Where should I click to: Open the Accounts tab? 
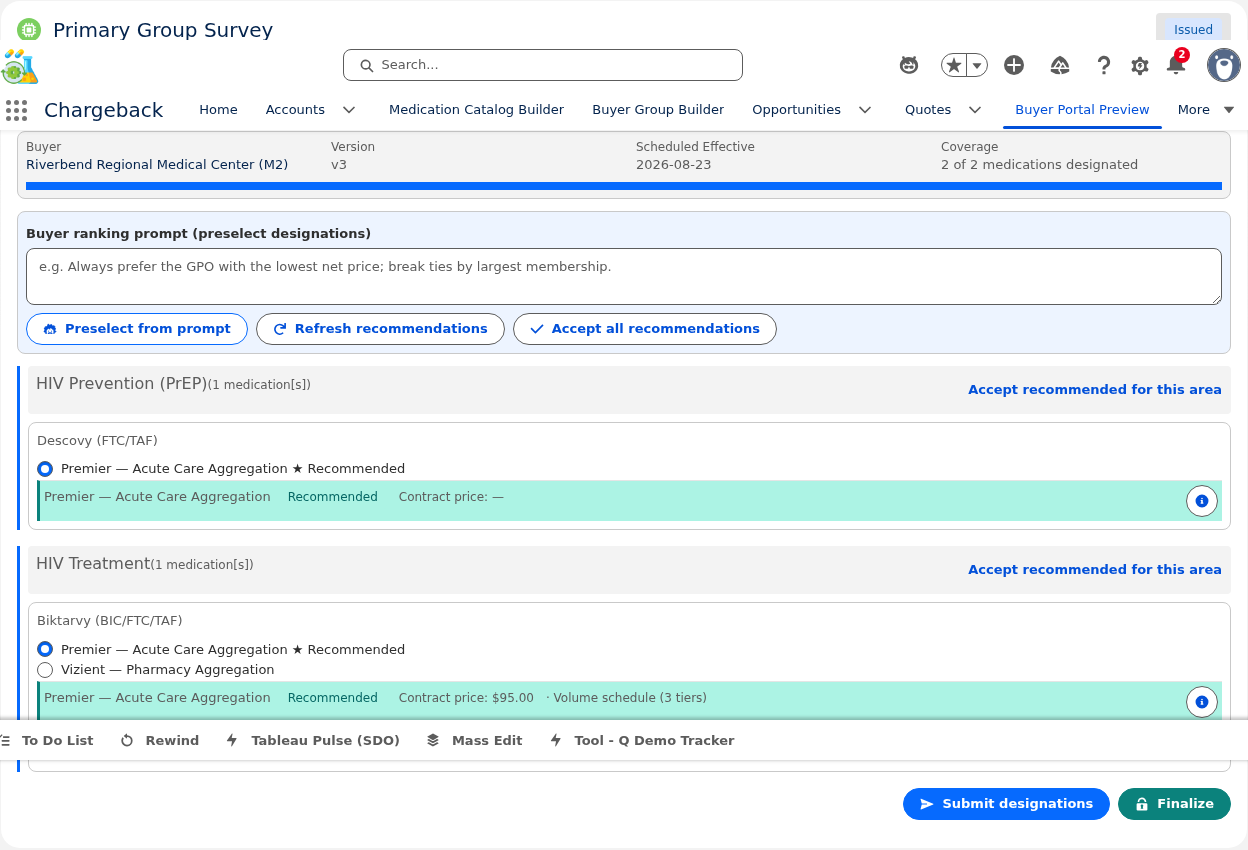tap(295, 110)
